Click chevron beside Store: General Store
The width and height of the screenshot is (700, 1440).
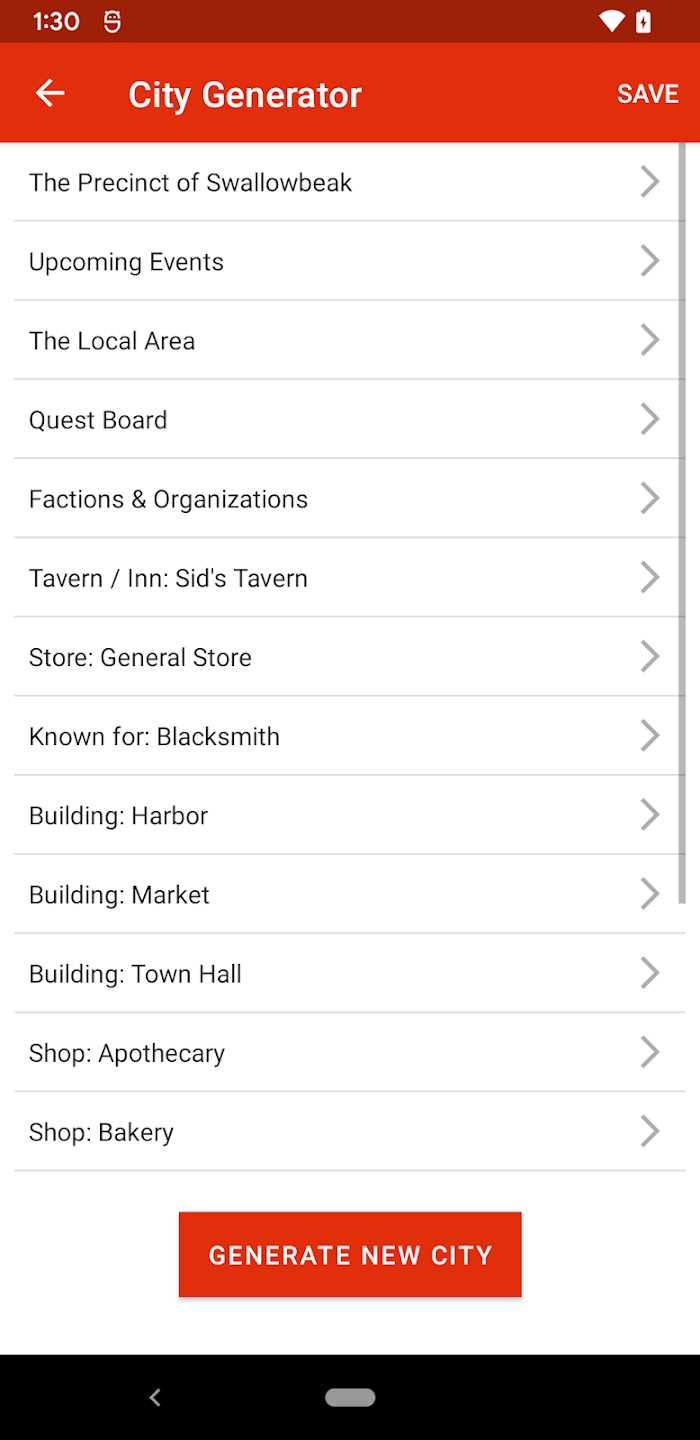pyautogui.click(x=650, y=657)
